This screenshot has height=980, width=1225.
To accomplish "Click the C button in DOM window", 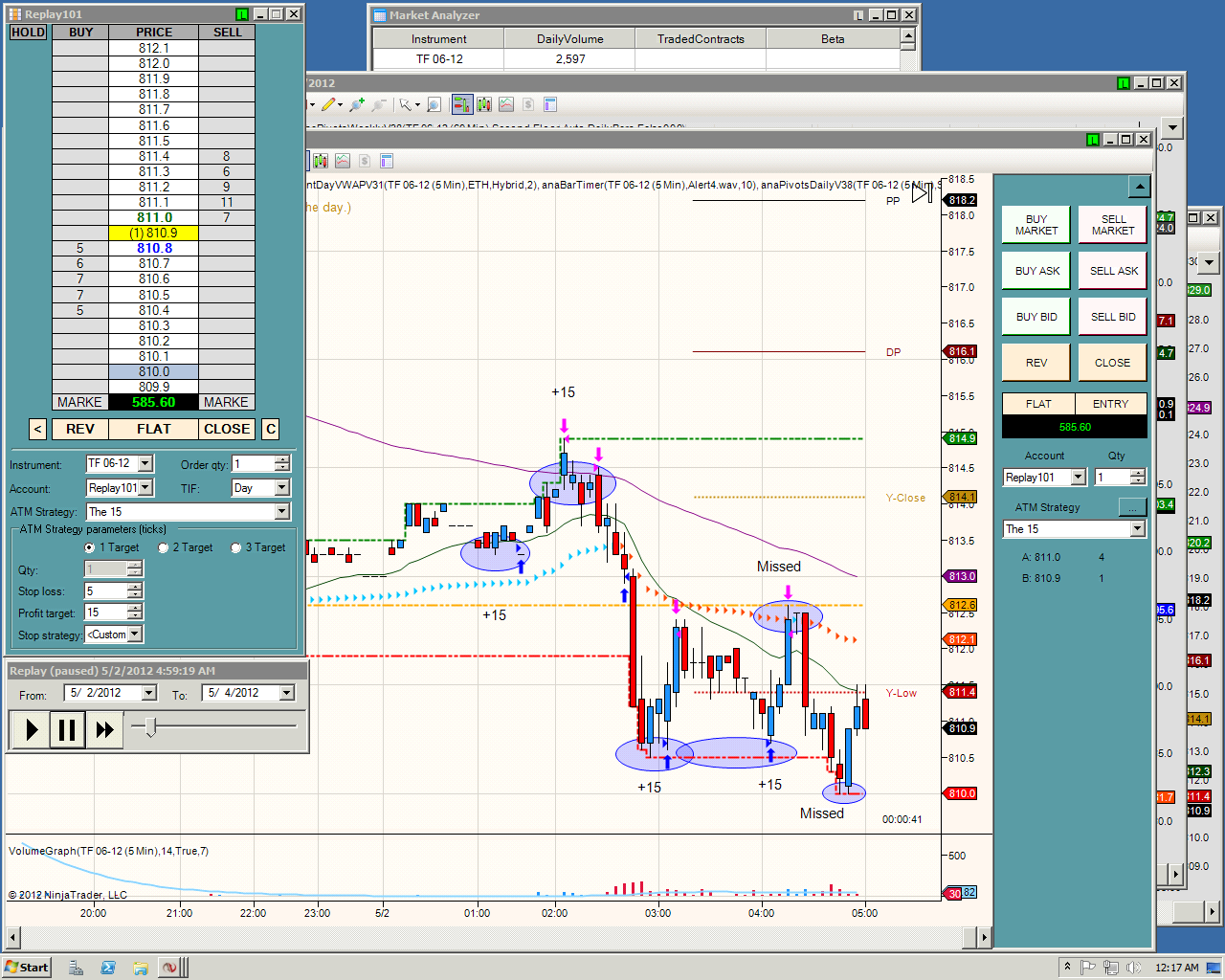I will (271, 429).
